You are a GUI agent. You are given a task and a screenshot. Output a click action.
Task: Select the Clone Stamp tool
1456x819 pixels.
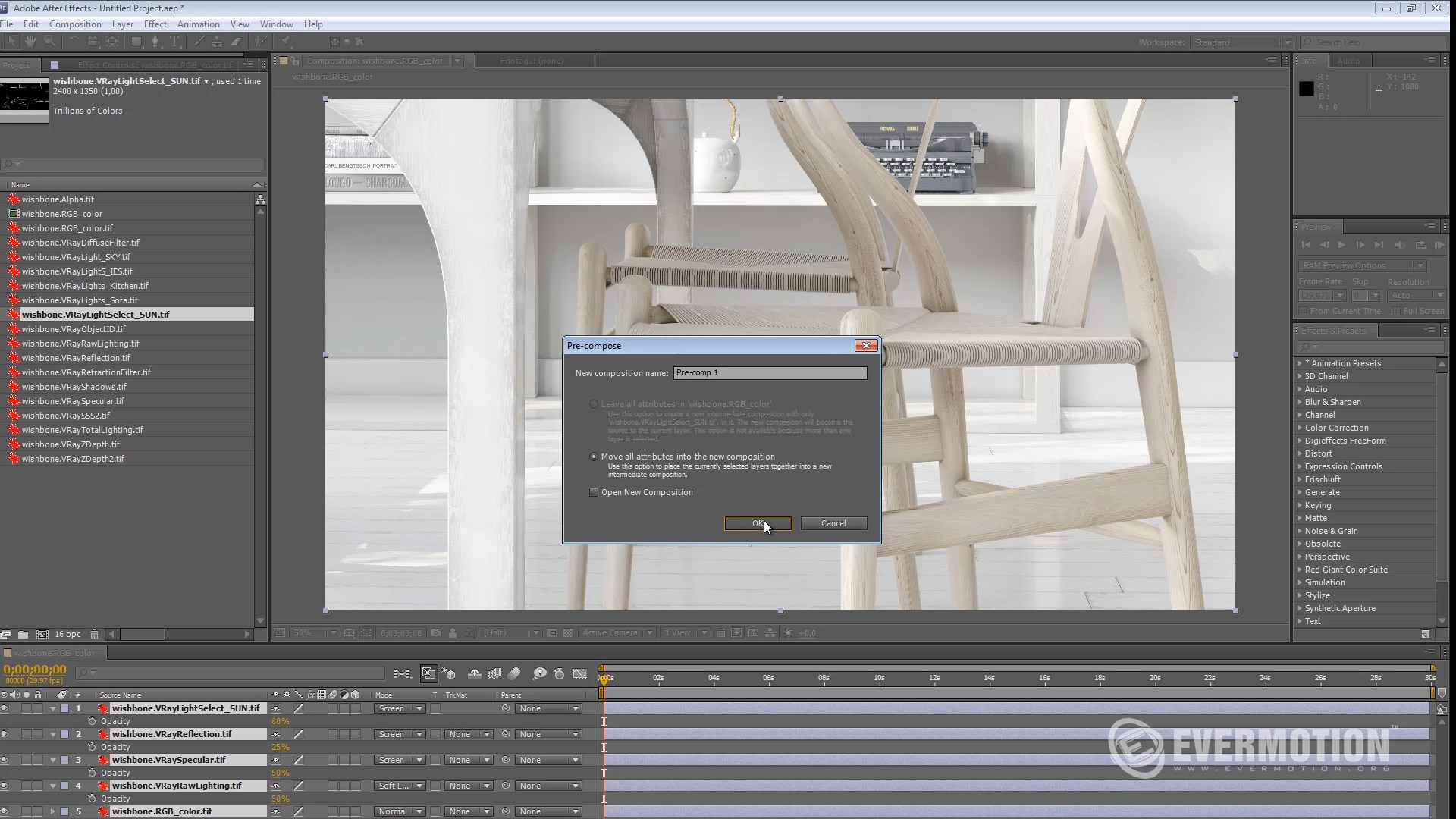click(x=217, y=42)
